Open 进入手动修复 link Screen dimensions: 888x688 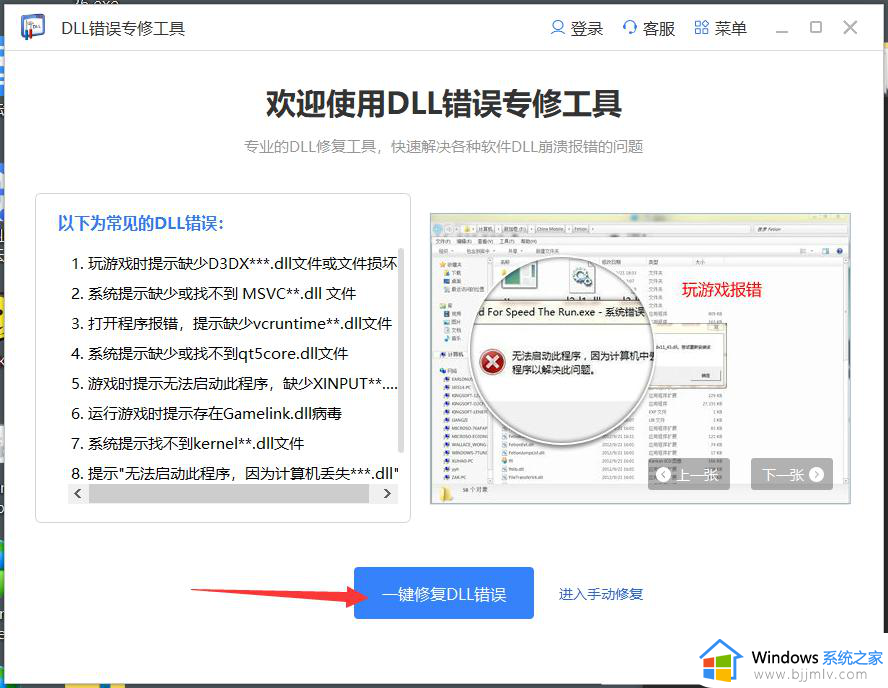coord(601,594)
